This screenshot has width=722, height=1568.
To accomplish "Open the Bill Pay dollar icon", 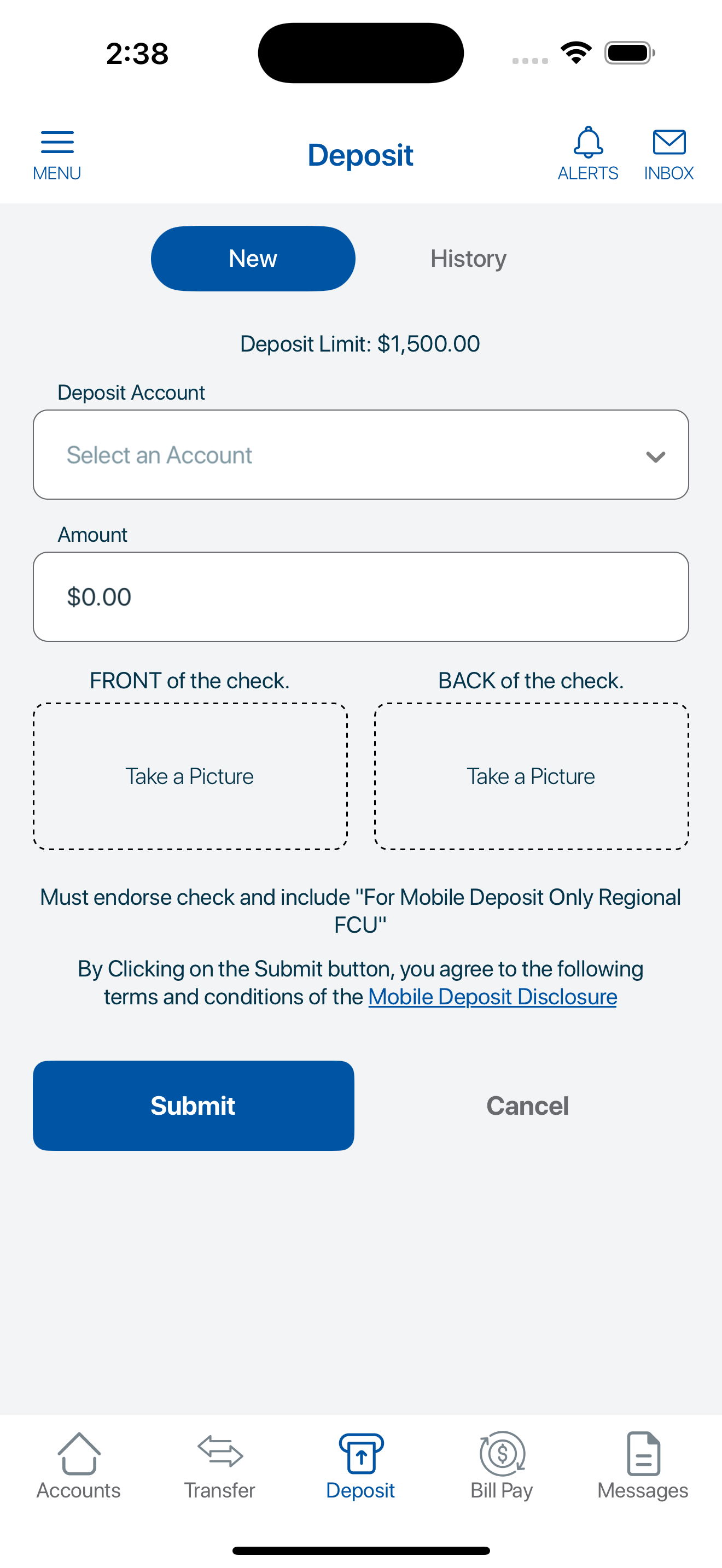I will click(x=502, y=1454).
